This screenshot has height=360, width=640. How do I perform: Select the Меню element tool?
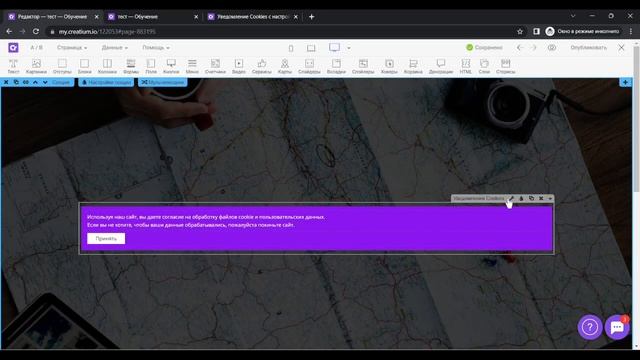tap(192, 66)
